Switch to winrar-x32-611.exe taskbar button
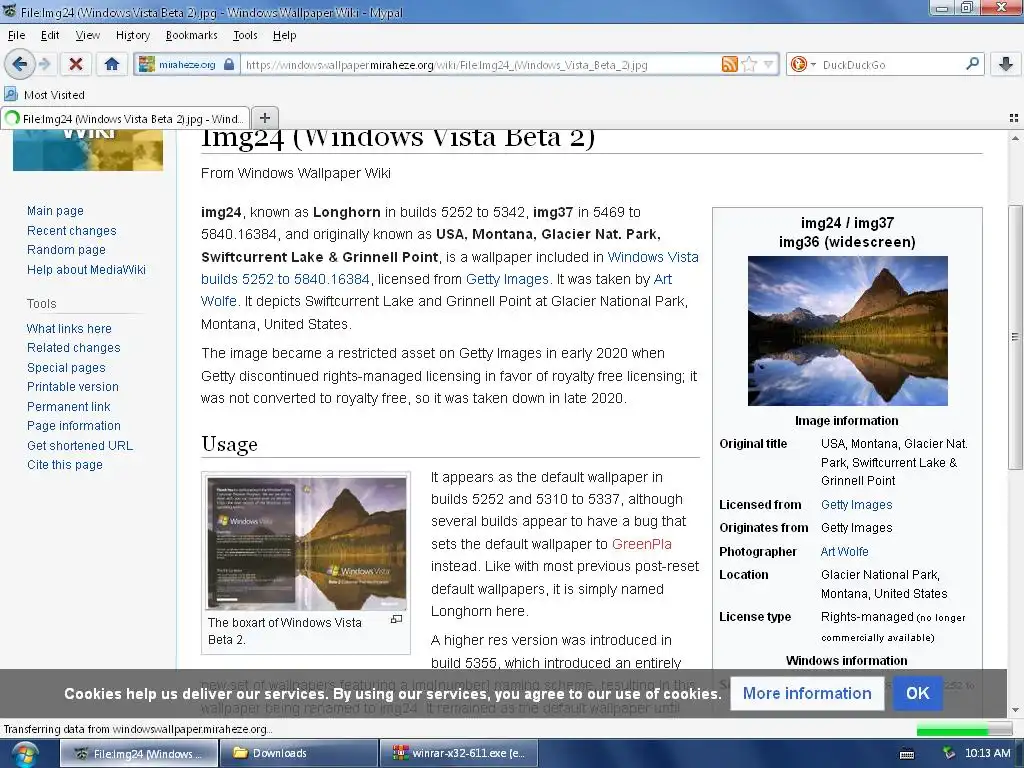The width and height of the screenshot is (1024, 768). tap(460, 753)
